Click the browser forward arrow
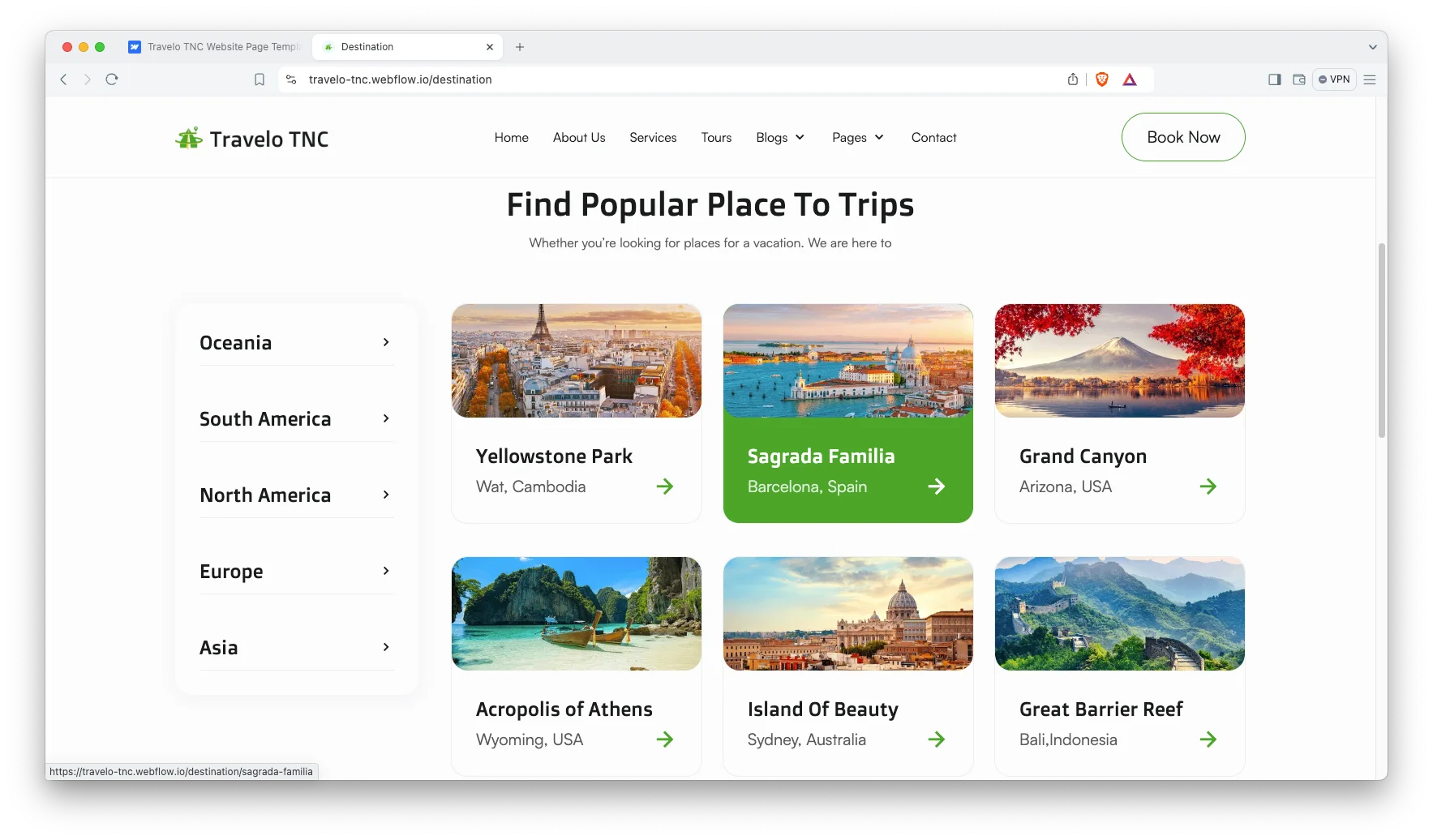 click(88, 79)
